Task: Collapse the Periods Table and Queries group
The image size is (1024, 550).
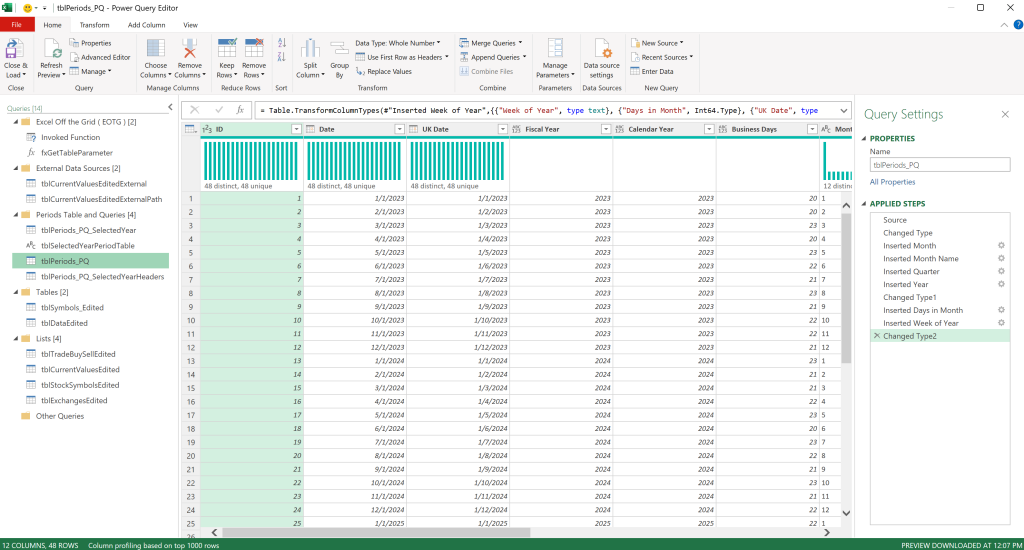Action: [16, 215]
